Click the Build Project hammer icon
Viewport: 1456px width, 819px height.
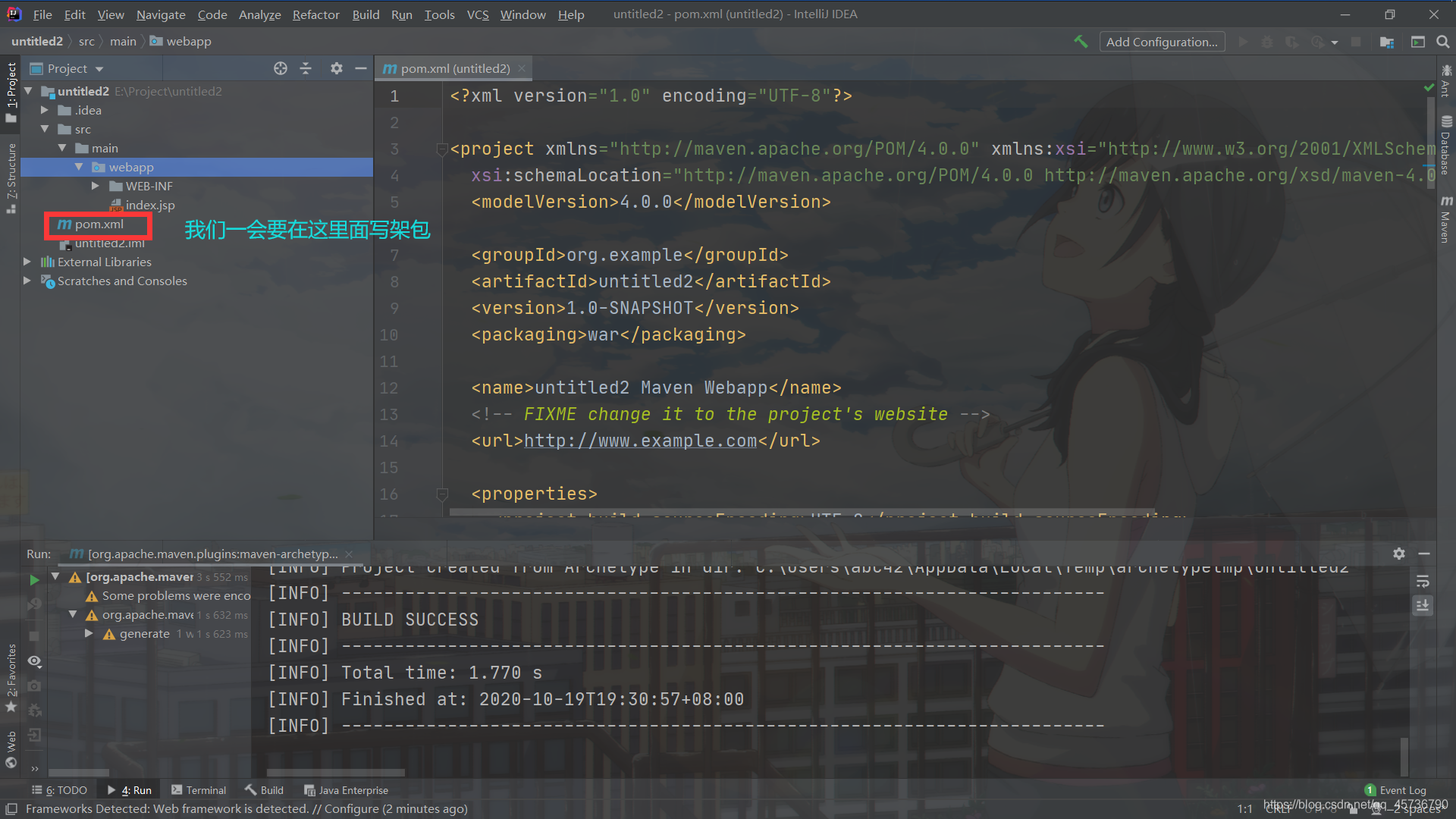pos(1081,42)
